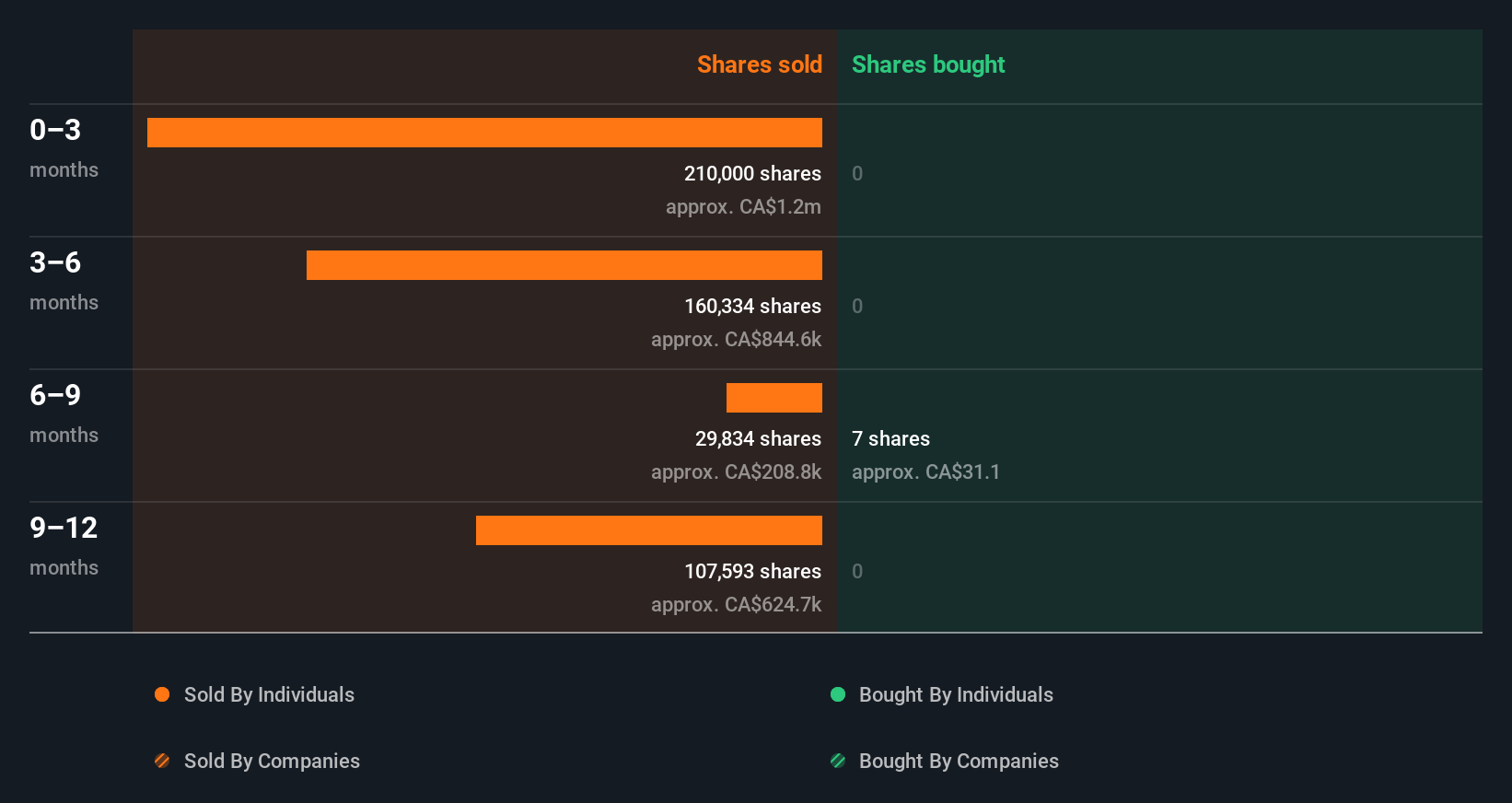The width and height of the screenshot is (1512, 803).
Task: Click the 6–9 months row label
Action: [64, 413]
